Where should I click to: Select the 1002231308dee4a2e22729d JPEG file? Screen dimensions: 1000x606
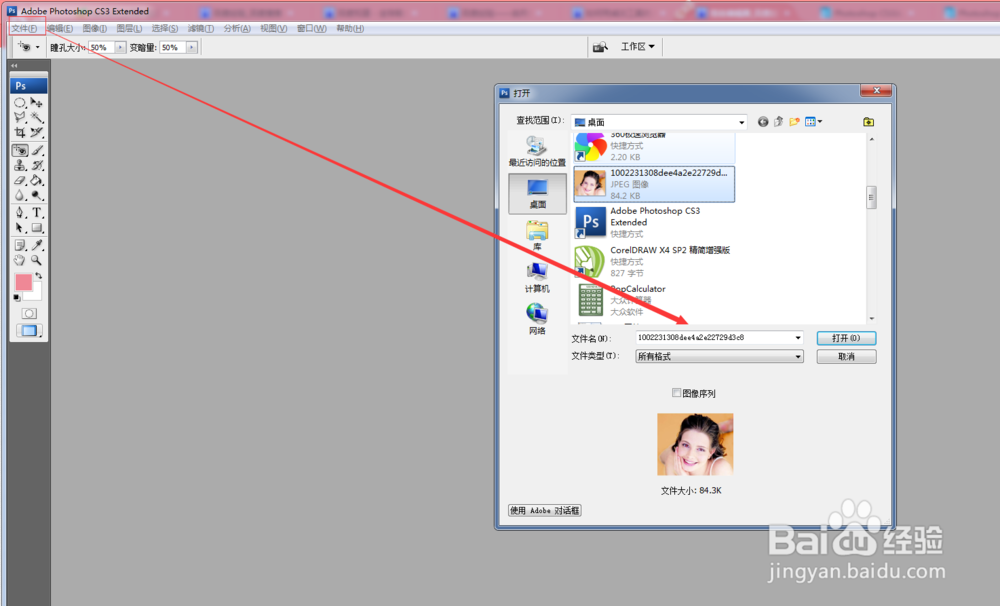coord(654,184)
